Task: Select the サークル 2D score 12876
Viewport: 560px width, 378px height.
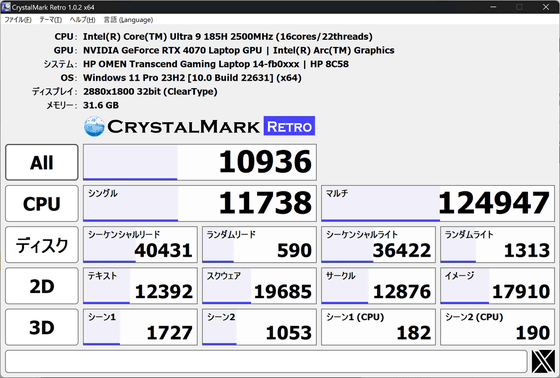Action: point(378,286)
